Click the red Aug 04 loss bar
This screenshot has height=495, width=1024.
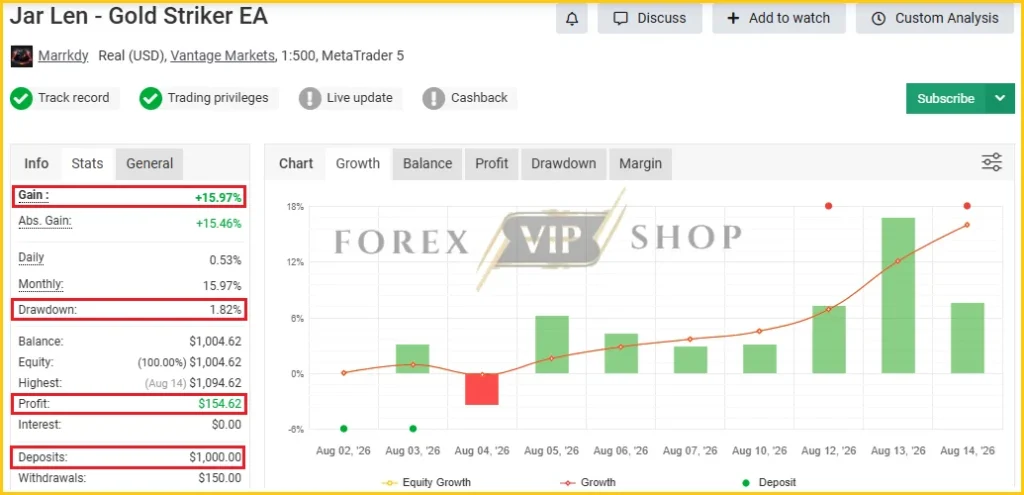tap(482, 389)
